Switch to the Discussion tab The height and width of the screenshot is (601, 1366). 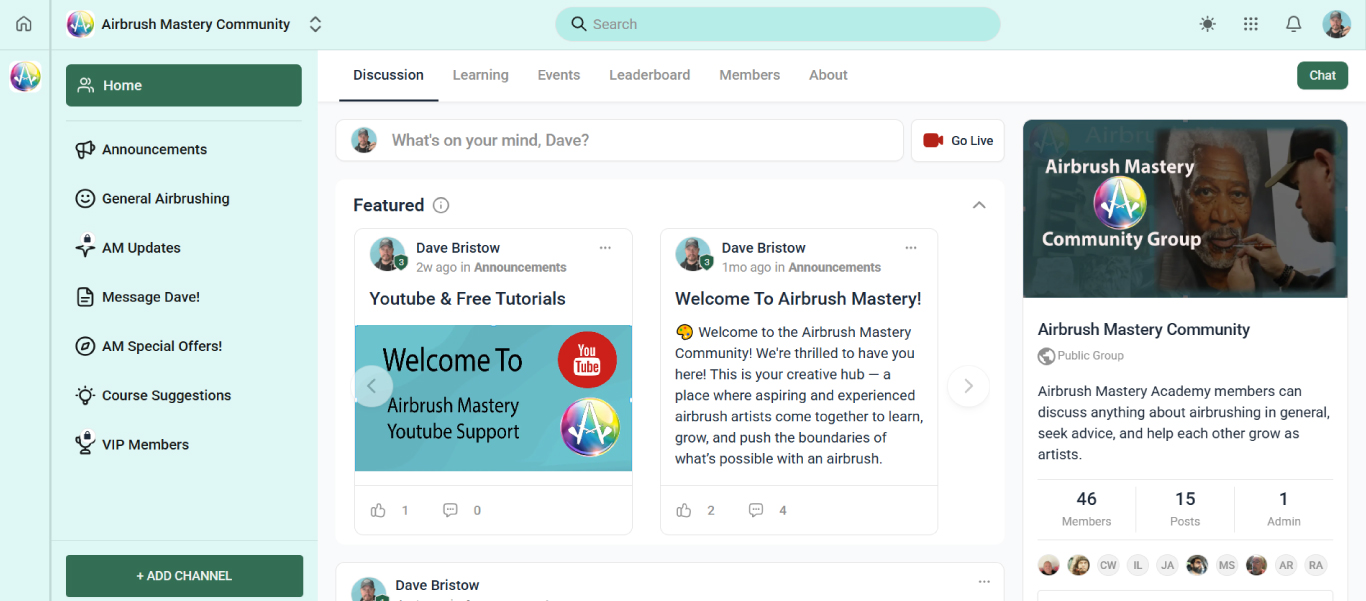click(388, 75)
